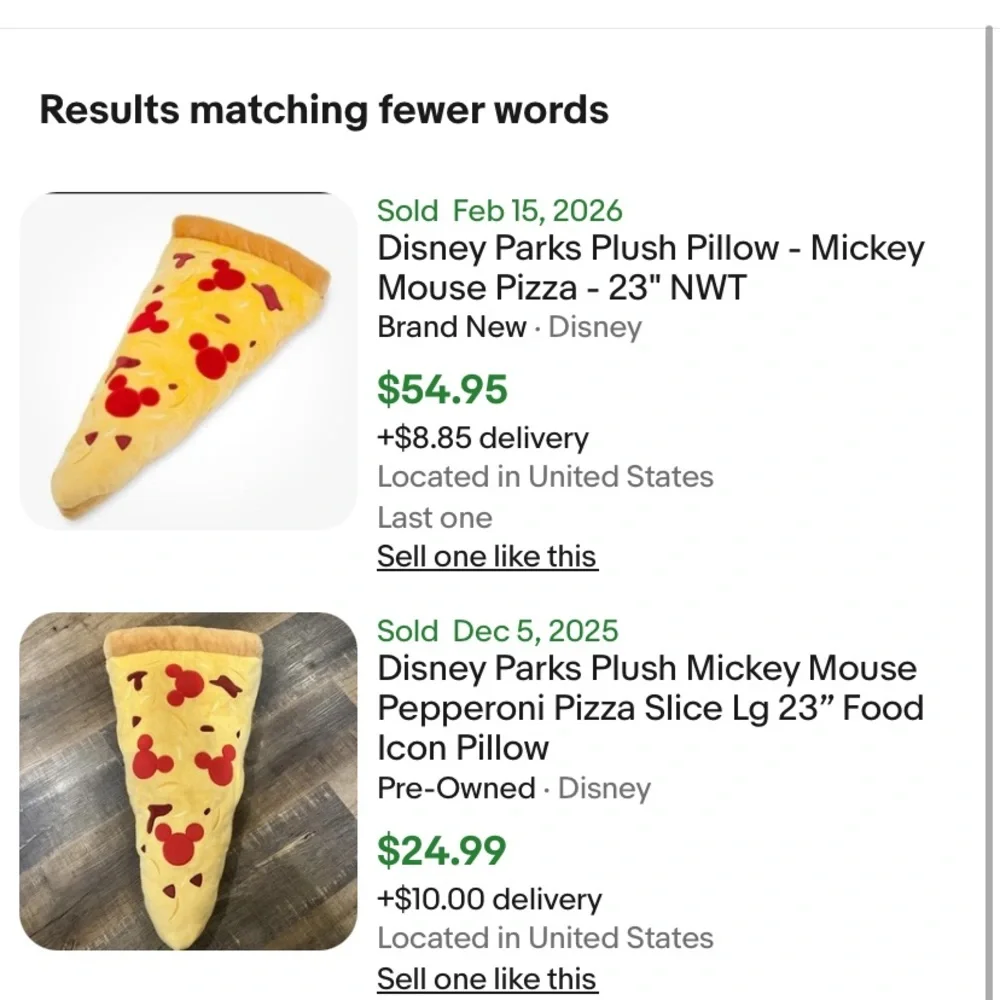The image size is (1000, 1000).
Task: Click the "+$8.85 delivery" text
Action: click(x=483, y=437)
